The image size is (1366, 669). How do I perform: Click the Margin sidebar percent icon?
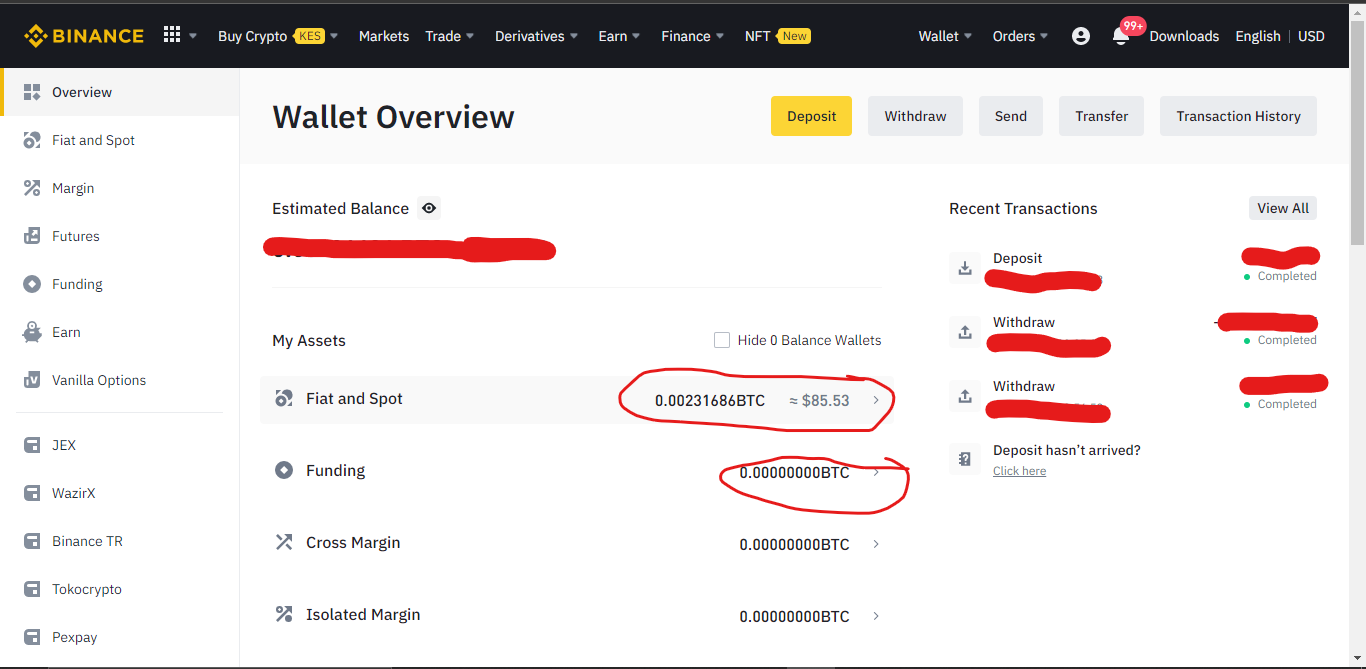click(32, 188)
